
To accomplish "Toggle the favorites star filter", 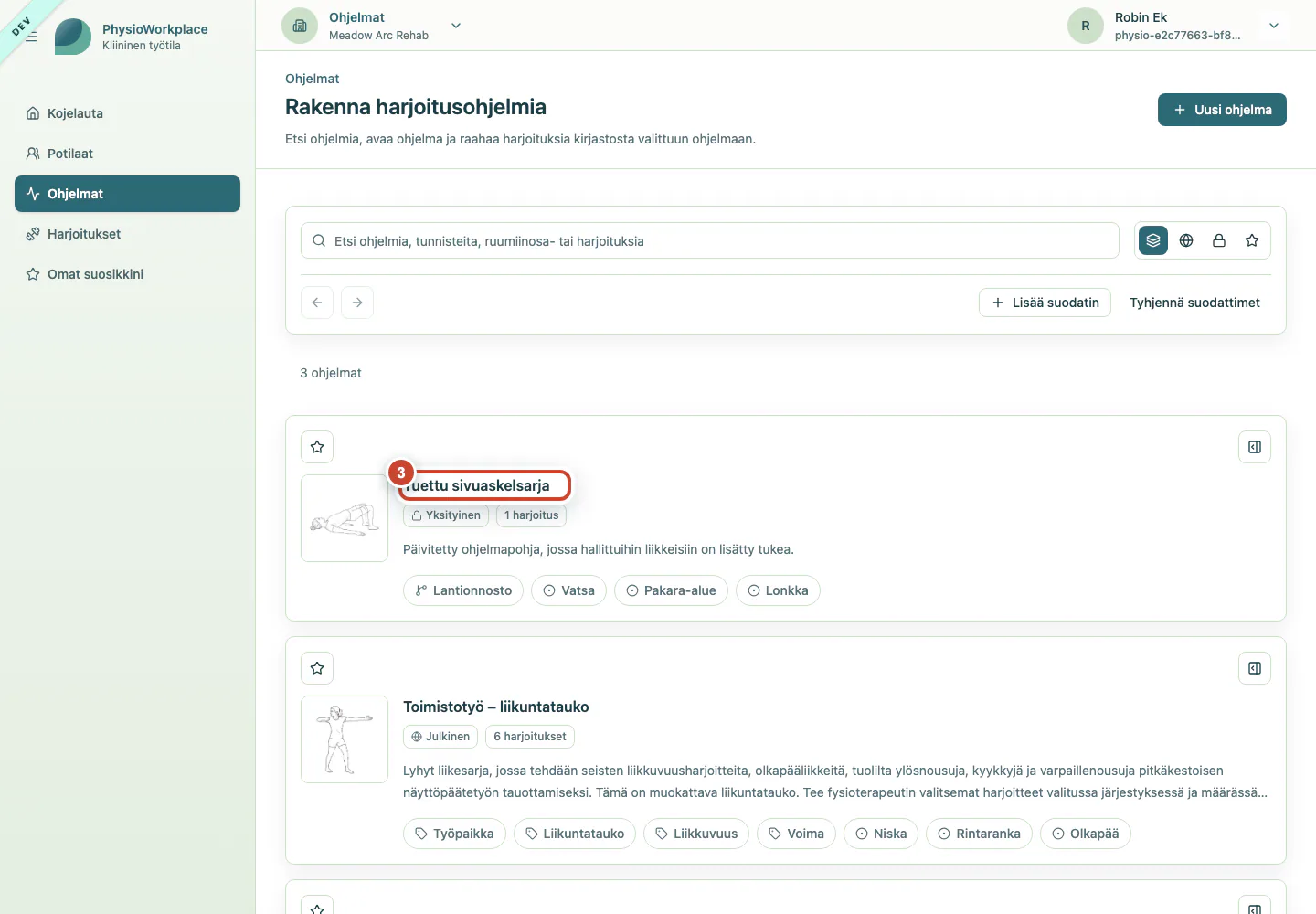I will pyautogui.click(x=1252, y=240).
